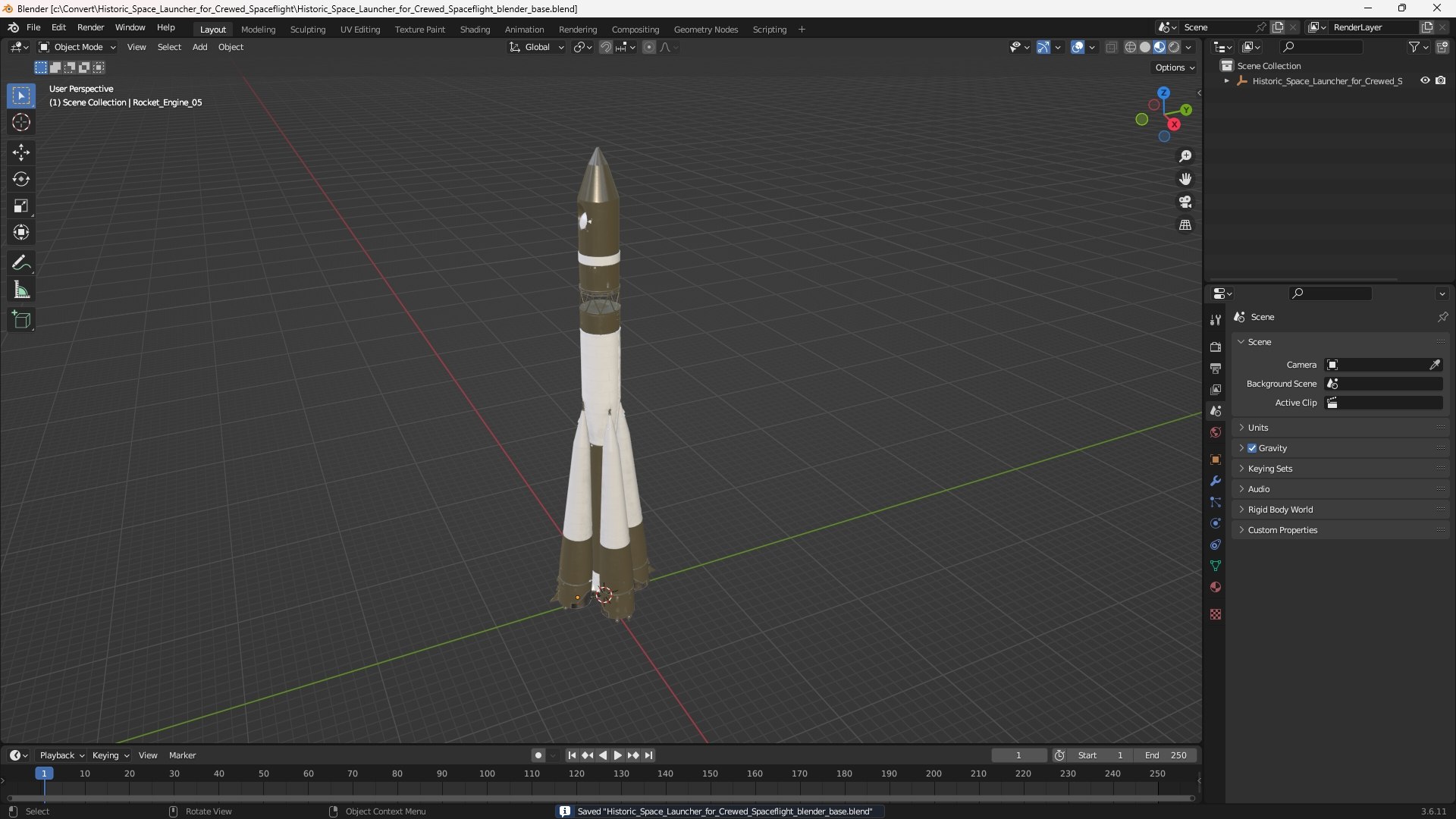Open the Physics properties tab
The image size is (1456, 819).
coord(1216,523)
